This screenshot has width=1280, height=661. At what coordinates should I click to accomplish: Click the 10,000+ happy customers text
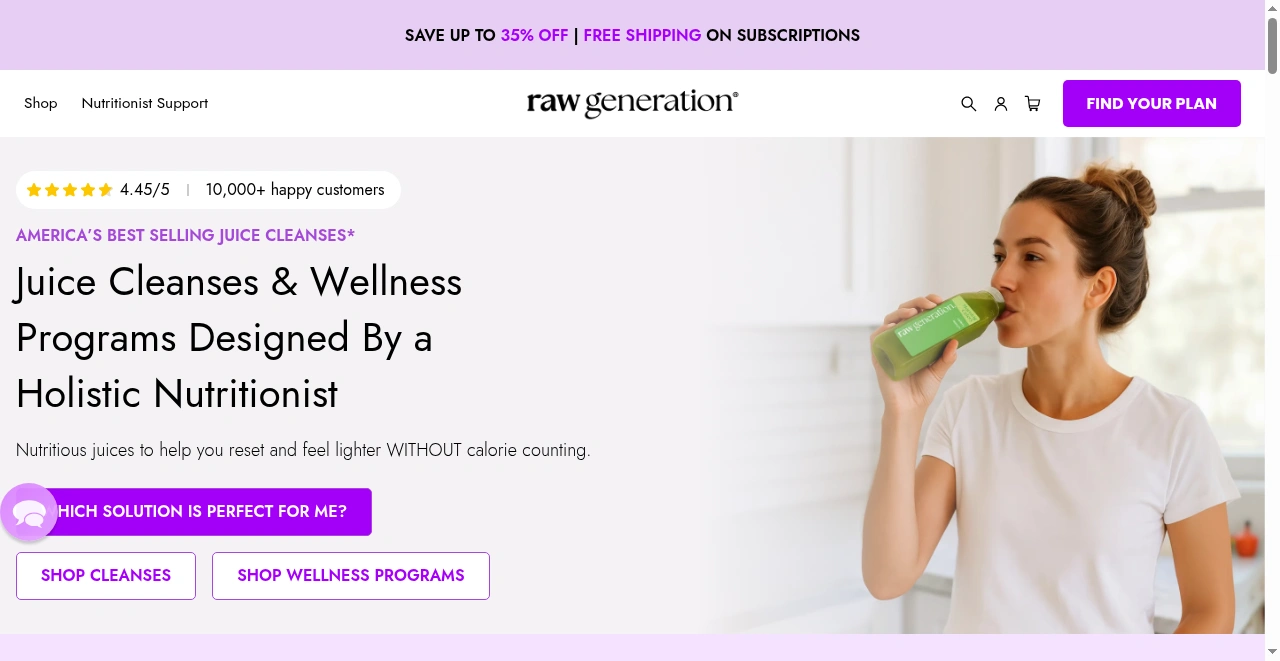point(295,190)
